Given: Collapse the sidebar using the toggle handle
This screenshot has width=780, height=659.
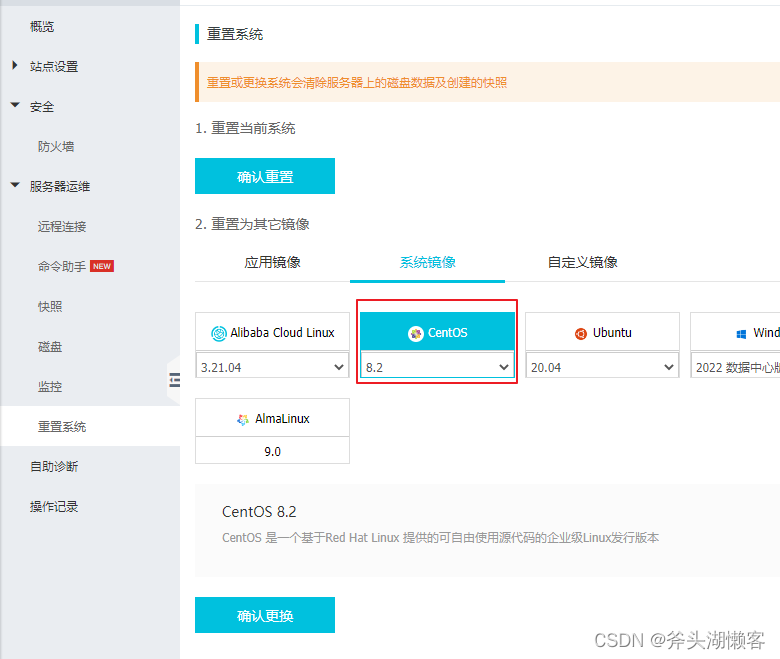Looking at the screenshot, I should pyautogui.click(x=174, y=380).
